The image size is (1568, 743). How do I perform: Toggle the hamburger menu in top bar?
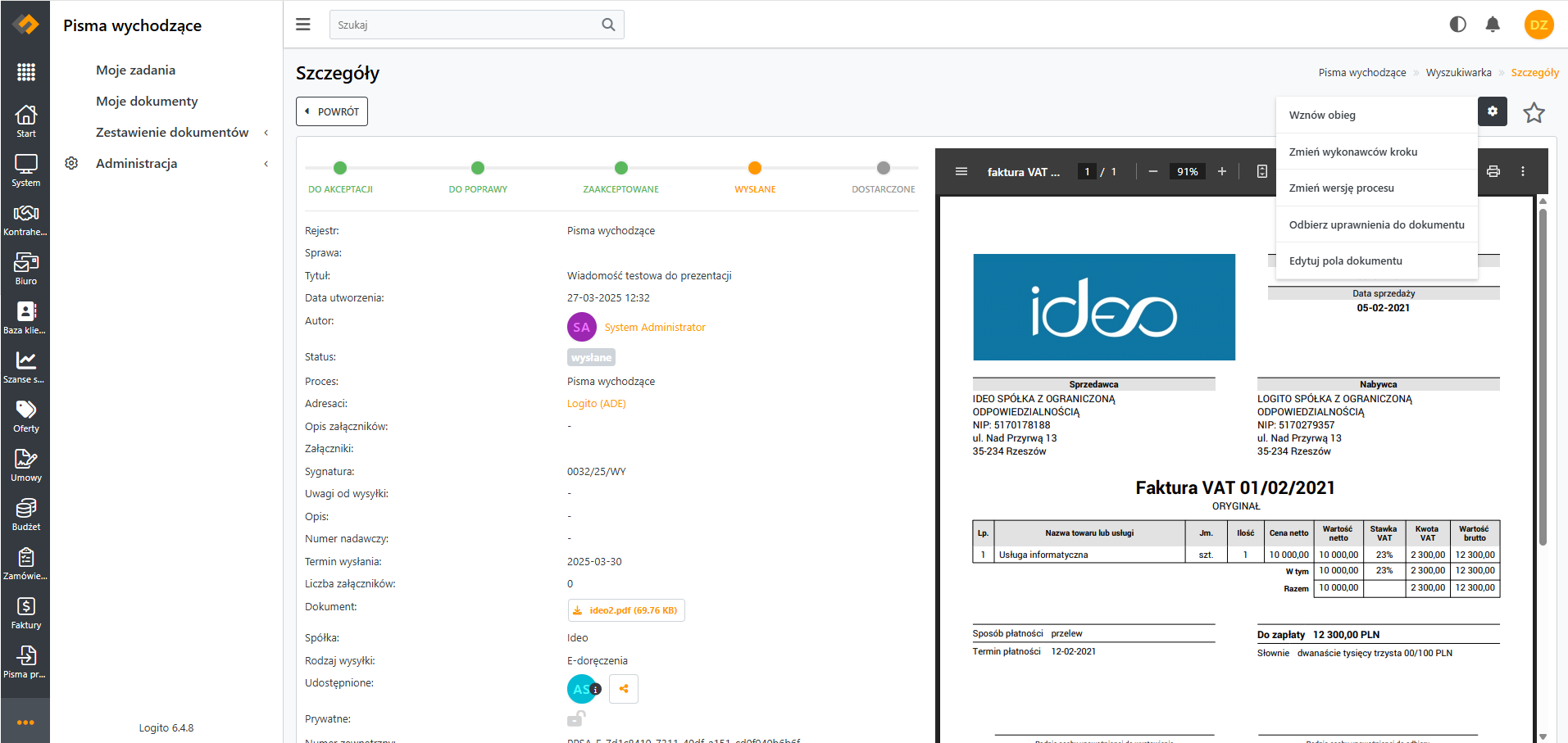(x=303, y=25)
